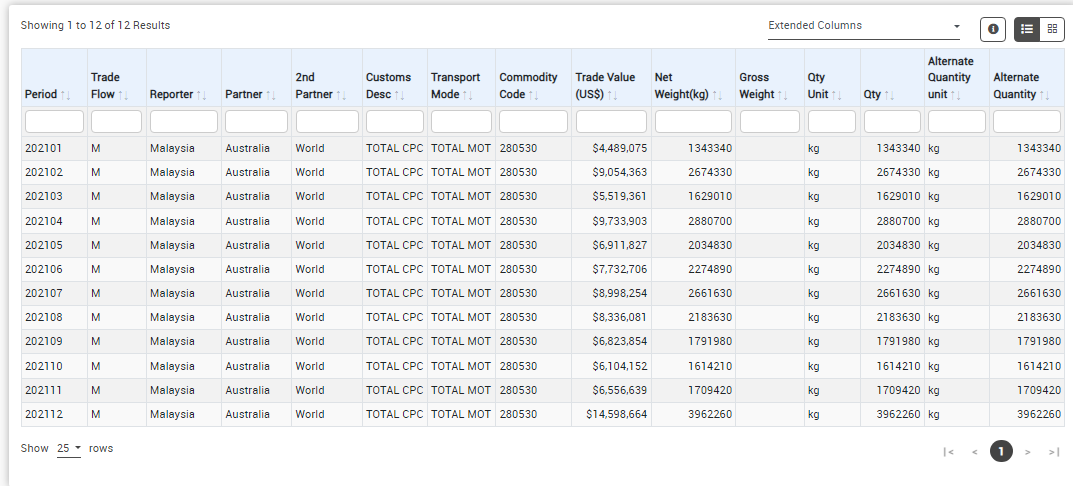Go to the next page arrow
The image size is (1073, 486).
(1027, 452)
